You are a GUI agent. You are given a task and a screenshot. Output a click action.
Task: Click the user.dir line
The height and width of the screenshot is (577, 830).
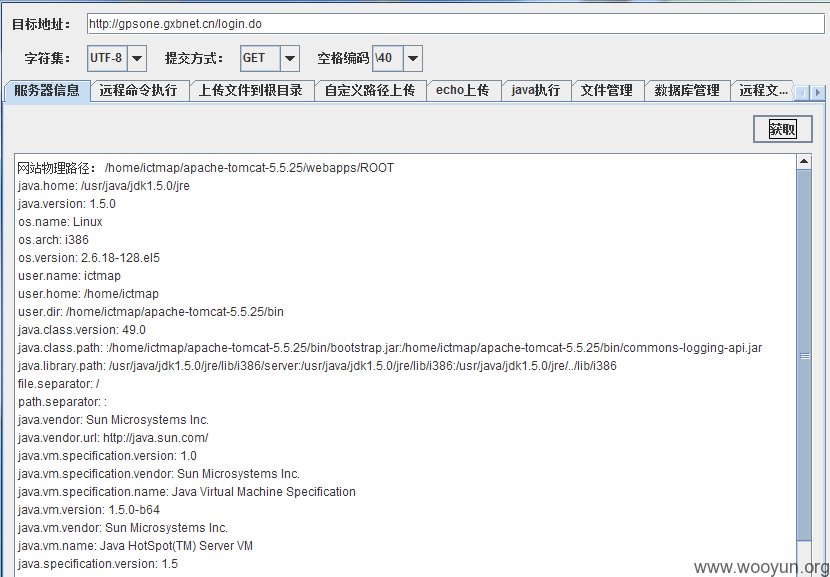(x=151, y=312)
